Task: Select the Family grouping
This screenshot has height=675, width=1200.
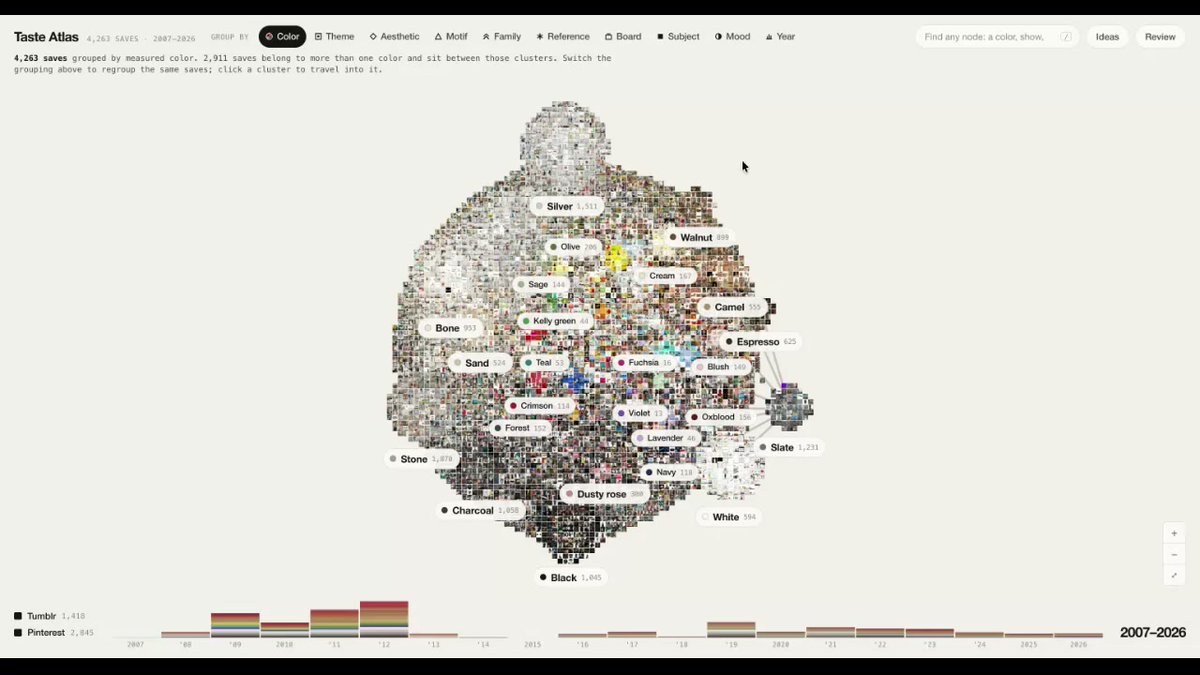Action: [502, 37]
